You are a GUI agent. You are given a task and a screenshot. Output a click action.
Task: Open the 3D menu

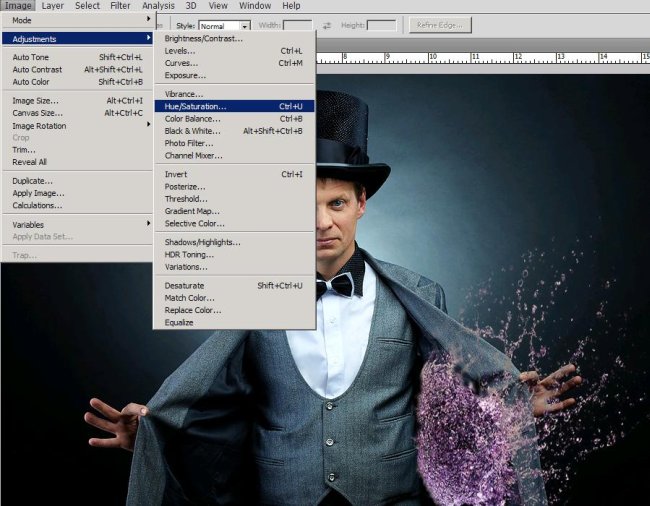click(x=191, y=5)
